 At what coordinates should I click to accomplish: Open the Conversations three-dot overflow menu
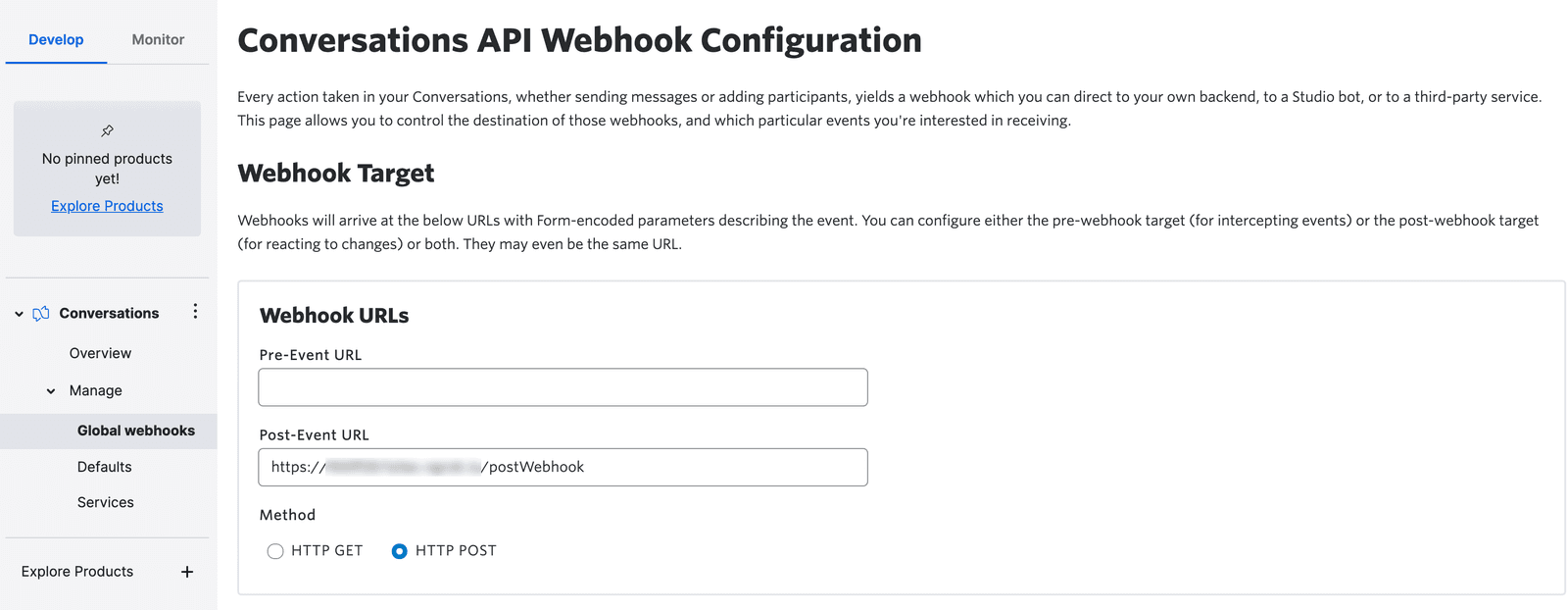pos(195,310)
